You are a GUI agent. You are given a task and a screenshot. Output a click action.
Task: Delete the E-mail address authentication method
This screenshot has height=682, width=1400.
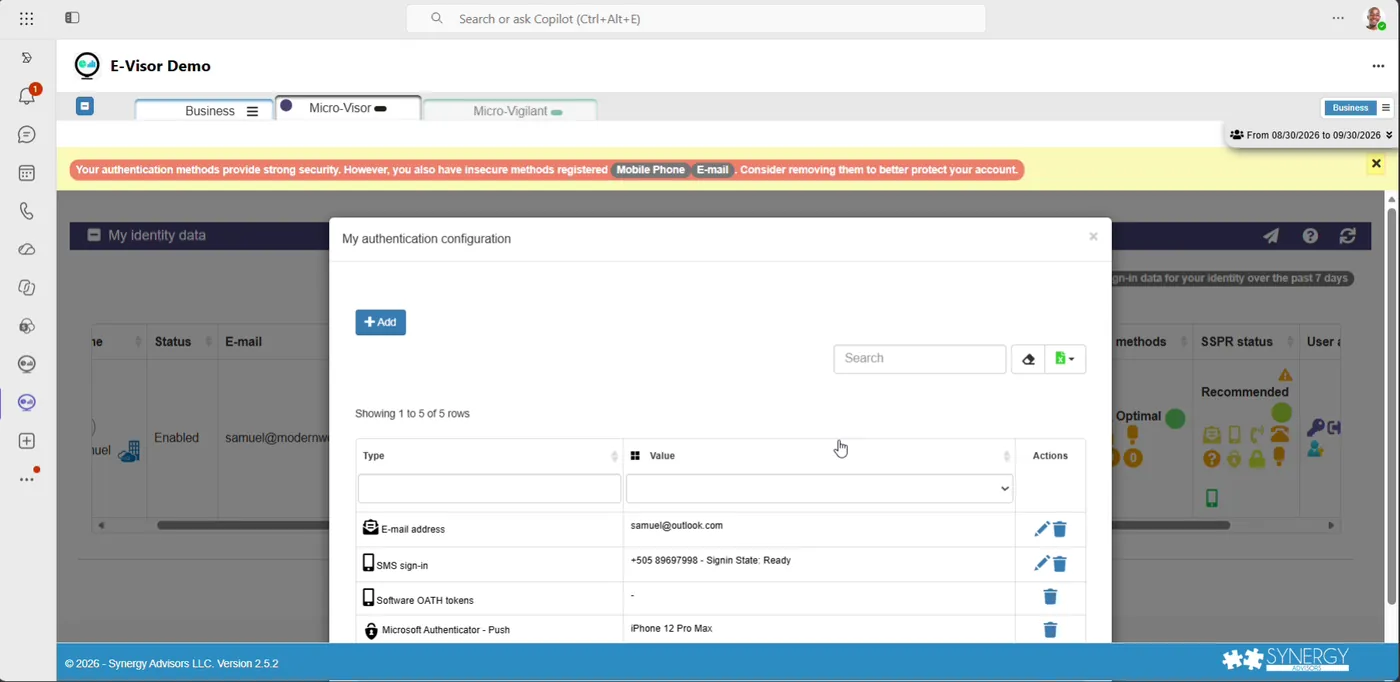click(1060, 529)
